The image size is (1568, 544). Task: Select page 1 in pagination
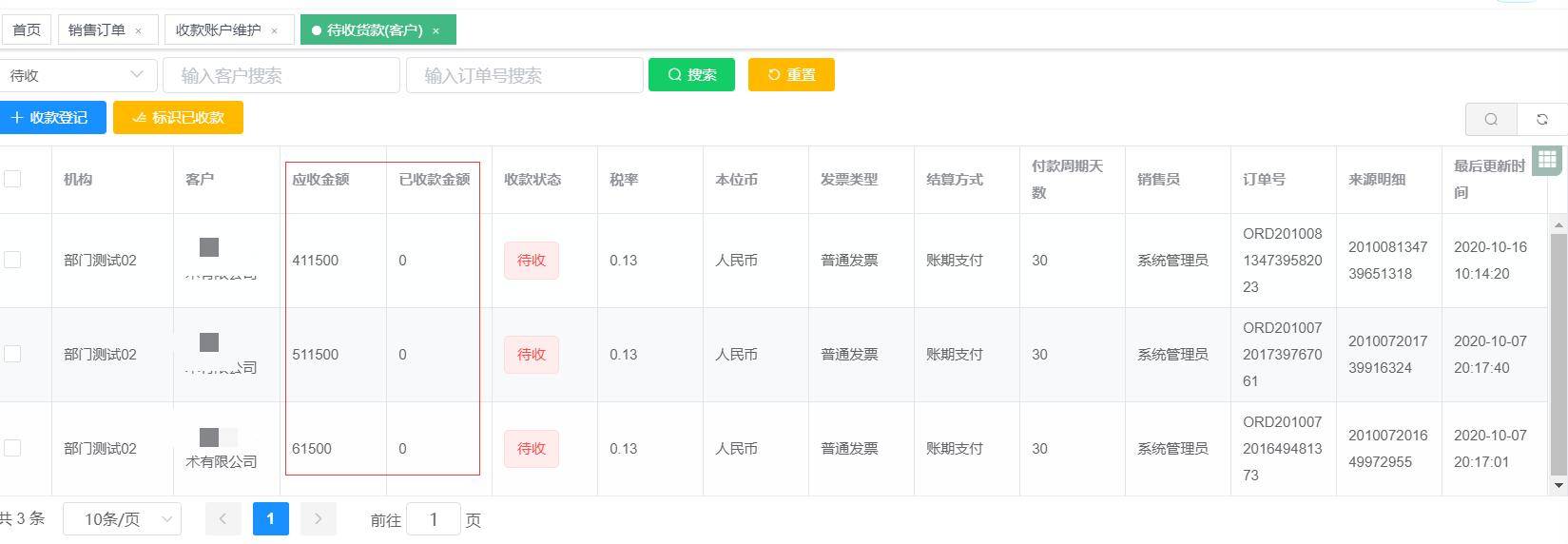pyautogui.click(x=271, y=518)
